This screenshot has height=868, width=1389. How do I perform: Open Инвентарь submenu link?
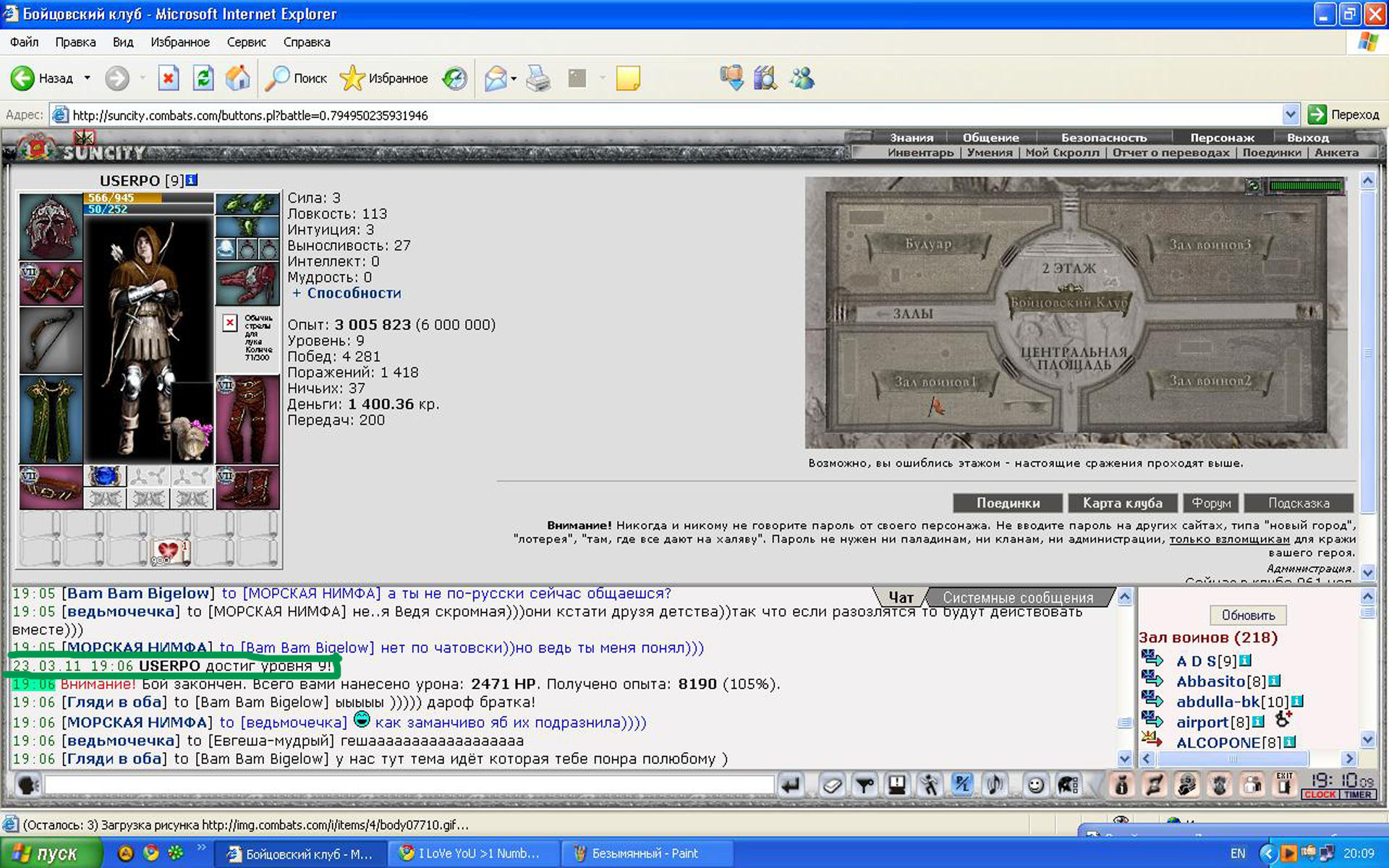920,153
